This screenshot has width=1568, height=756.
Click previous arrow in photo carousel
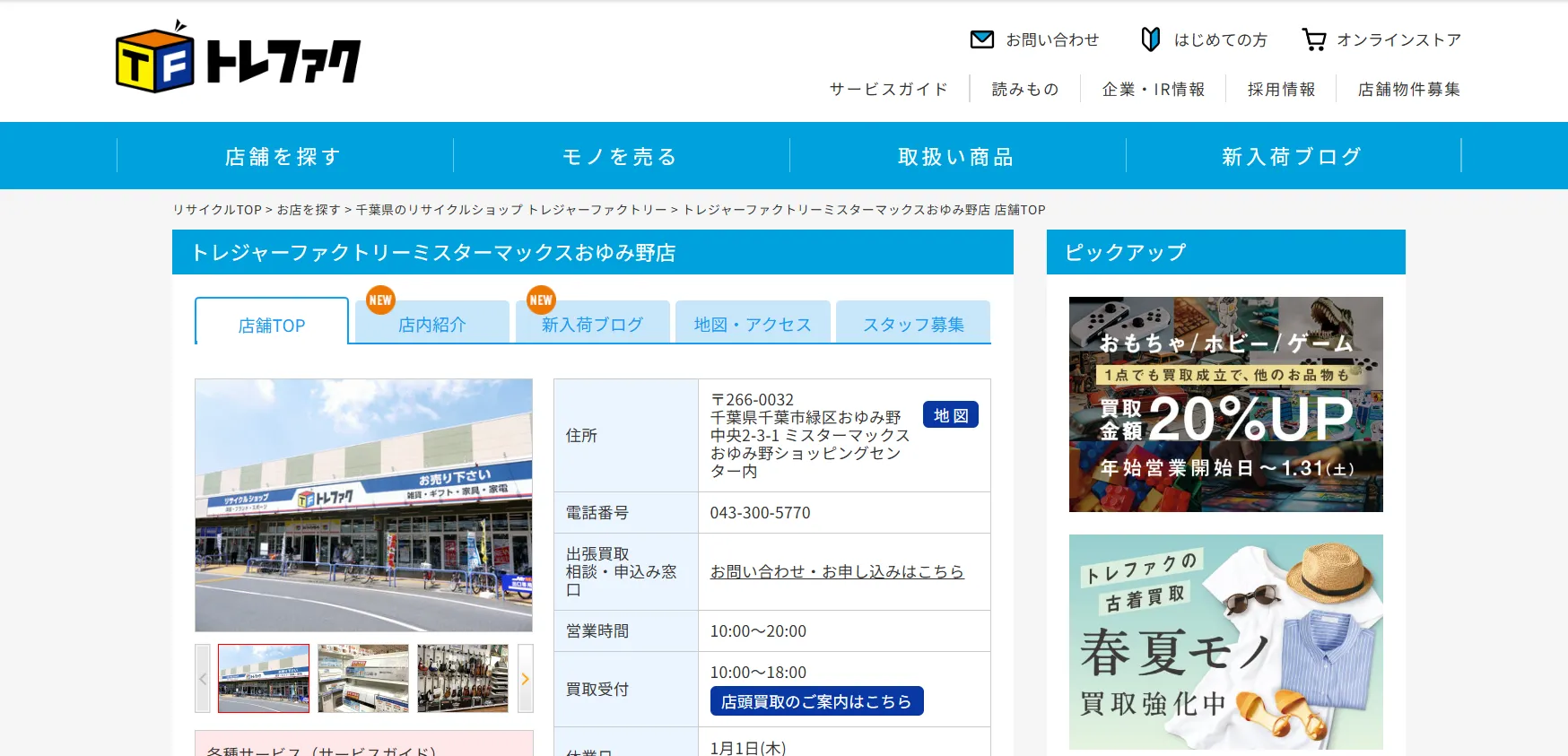point(203,679)
